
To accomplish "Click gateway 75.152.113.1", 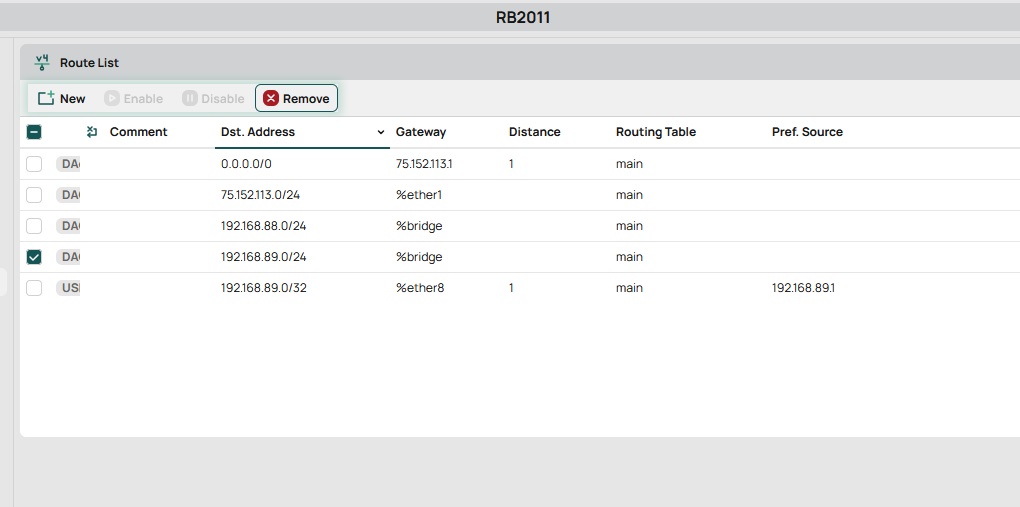I will pos(424,164).
